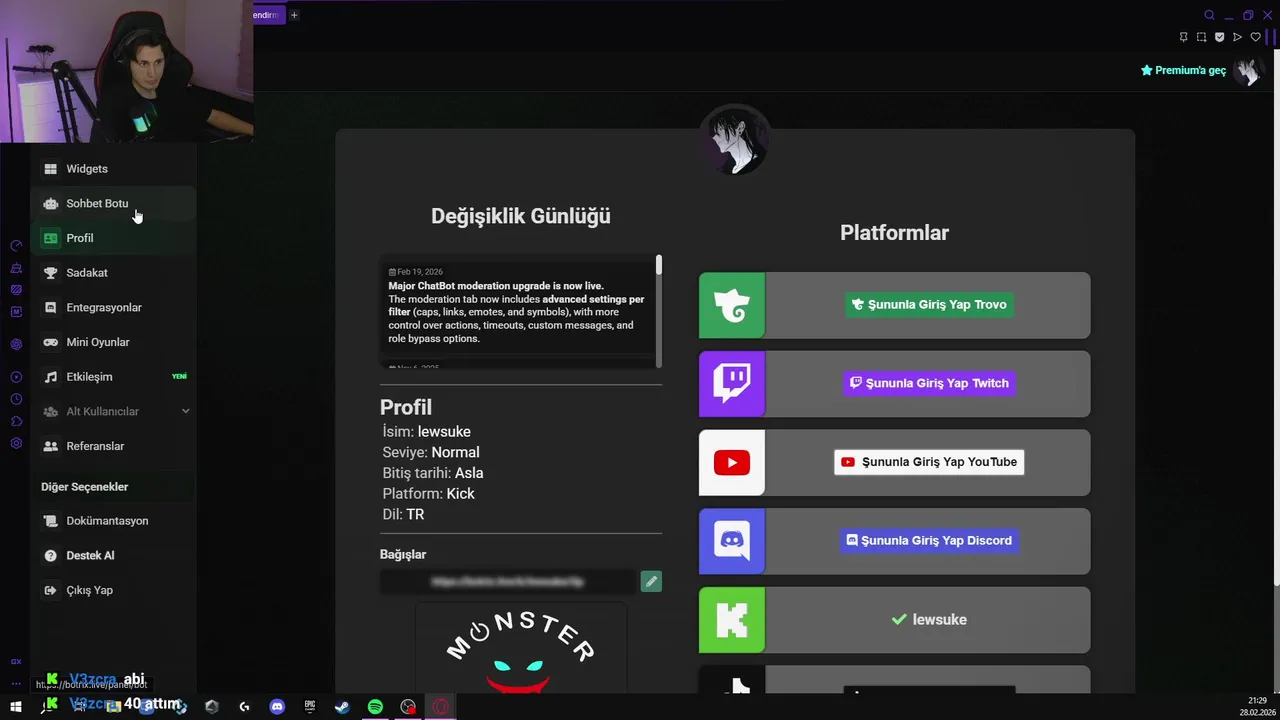Screen dimensions: 1280x720
Task: Click the browser sidebar extensions icon
Action: (16, 421)
